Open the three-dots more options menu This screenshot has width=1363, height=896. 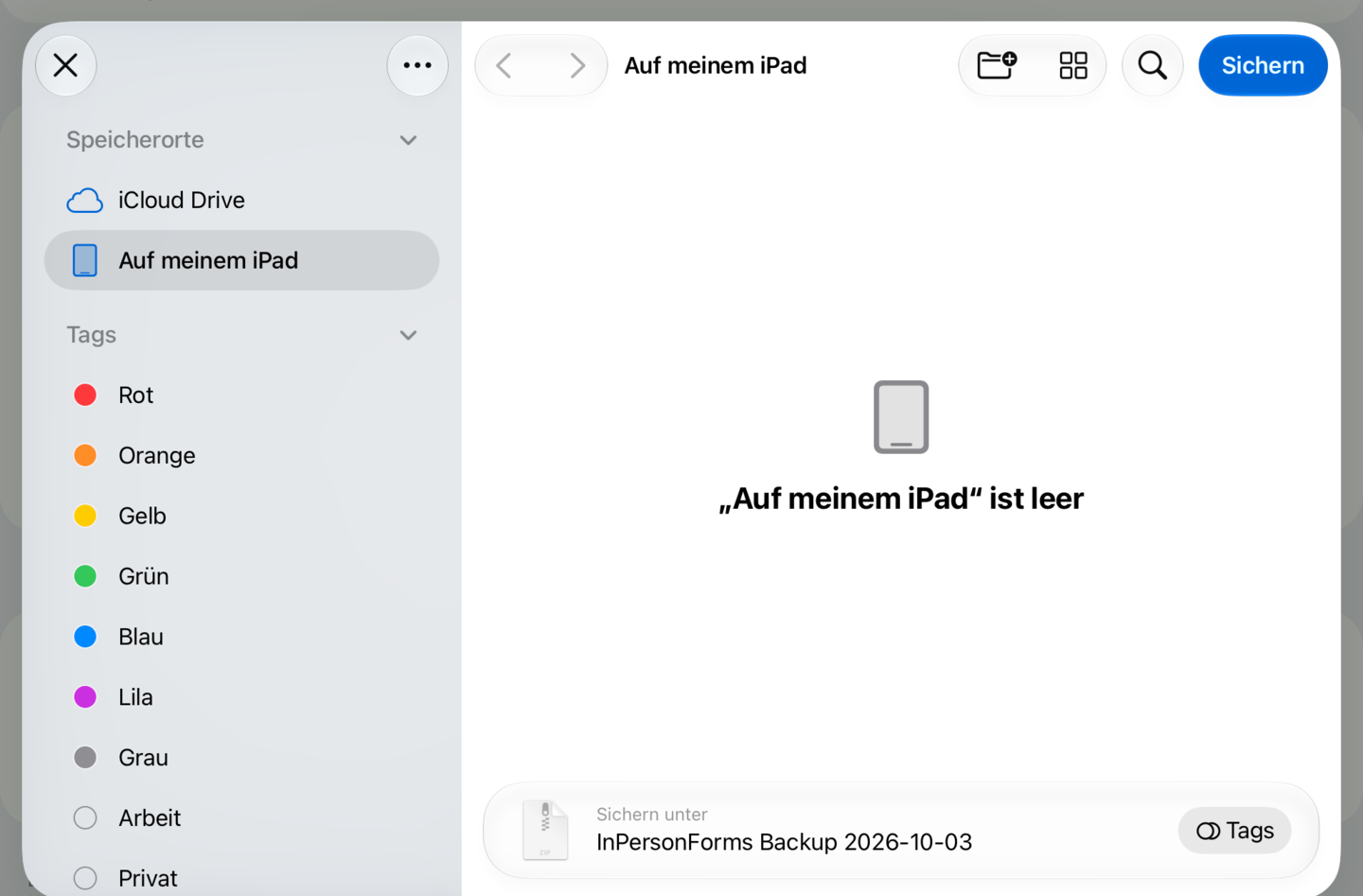417,65
